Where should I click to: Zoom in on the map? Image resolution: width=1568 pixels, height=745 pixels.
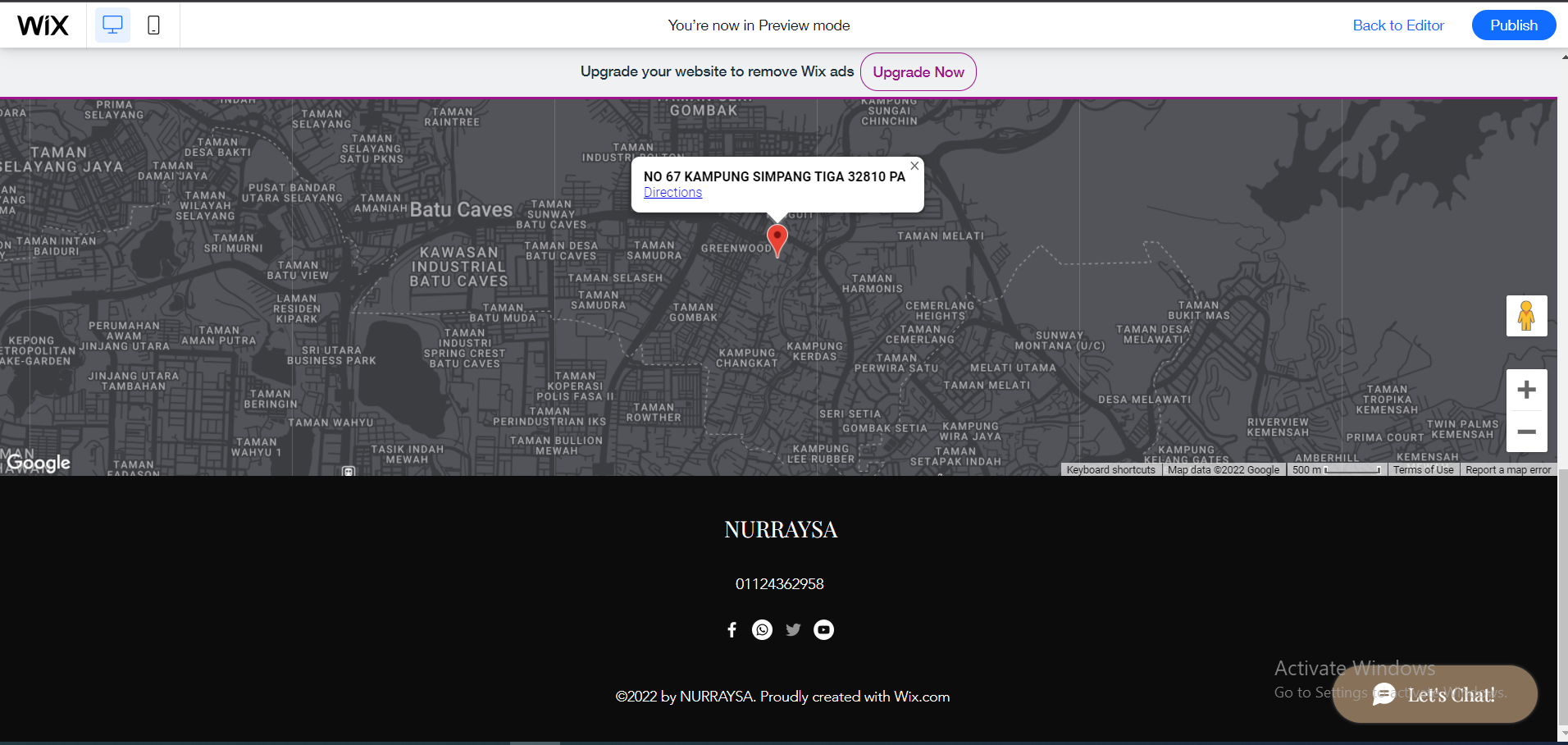(1526, 390)
